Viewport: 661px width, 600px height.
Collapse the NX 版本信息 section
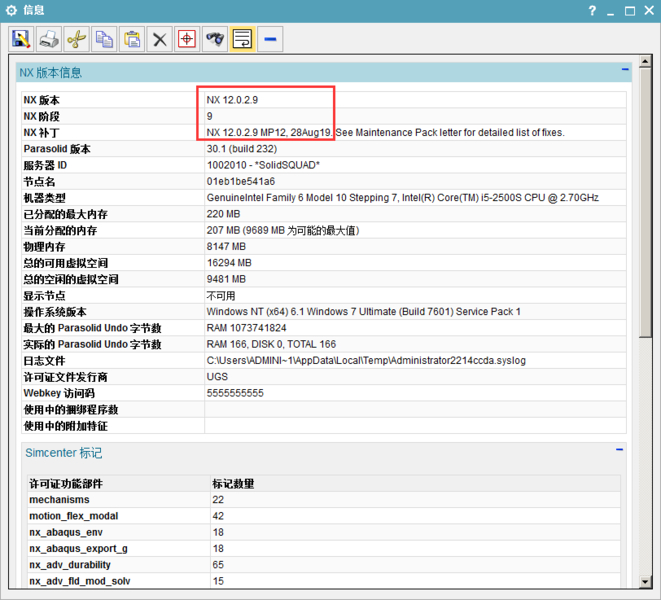tap(625, 69)
